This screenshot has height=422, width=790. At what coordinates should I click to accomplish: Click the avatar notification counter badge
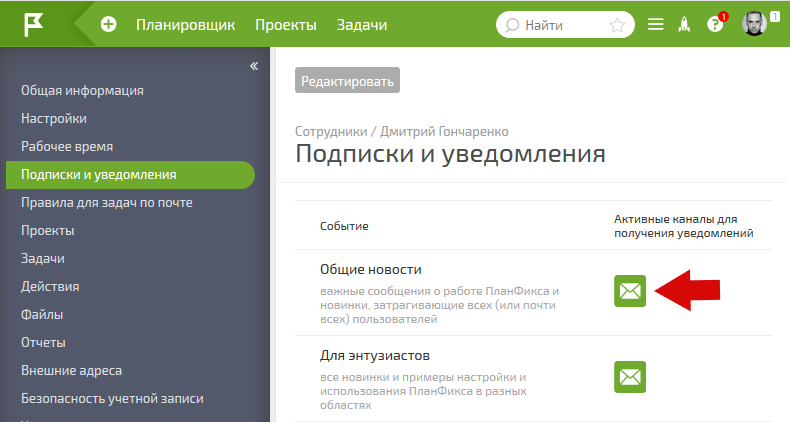point(775,17)
